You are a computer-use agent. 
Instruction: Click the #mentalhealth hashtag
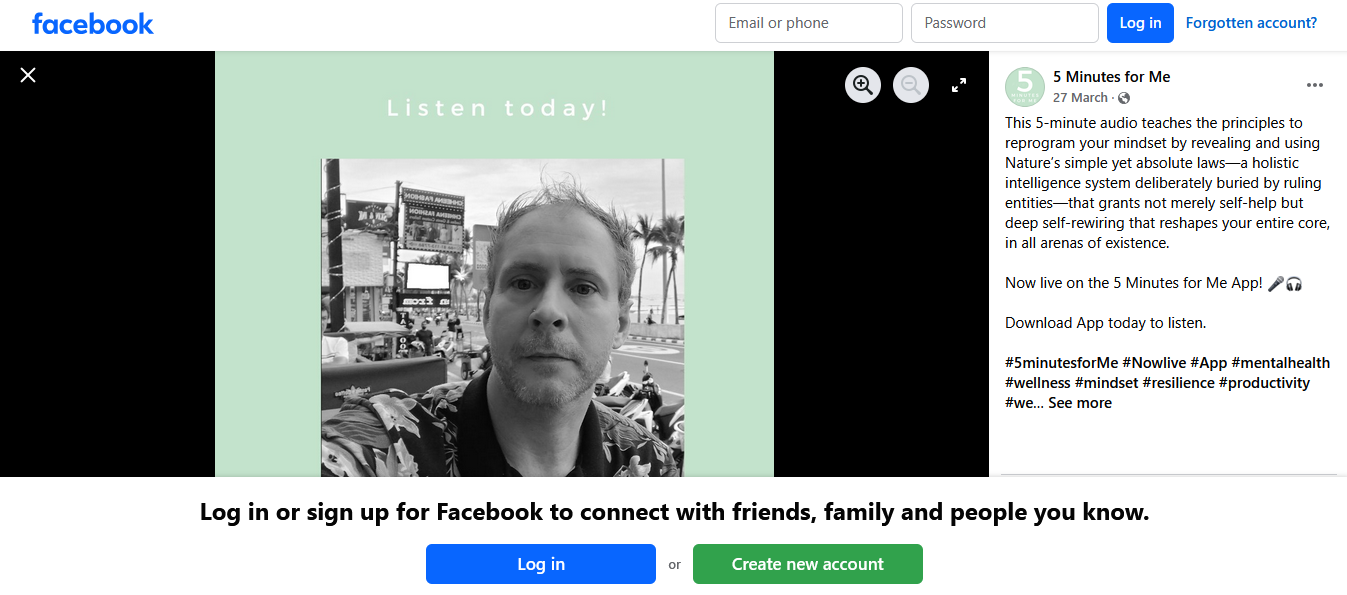(x=1281, y=363)
